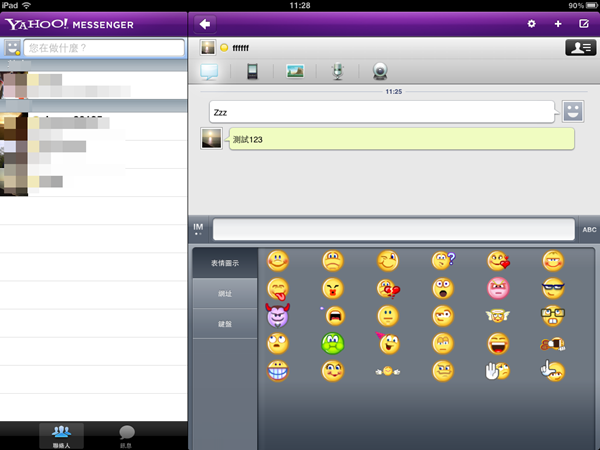
Task: Tap the yellow status indicator next to ffffff
Action: (224, 48)
